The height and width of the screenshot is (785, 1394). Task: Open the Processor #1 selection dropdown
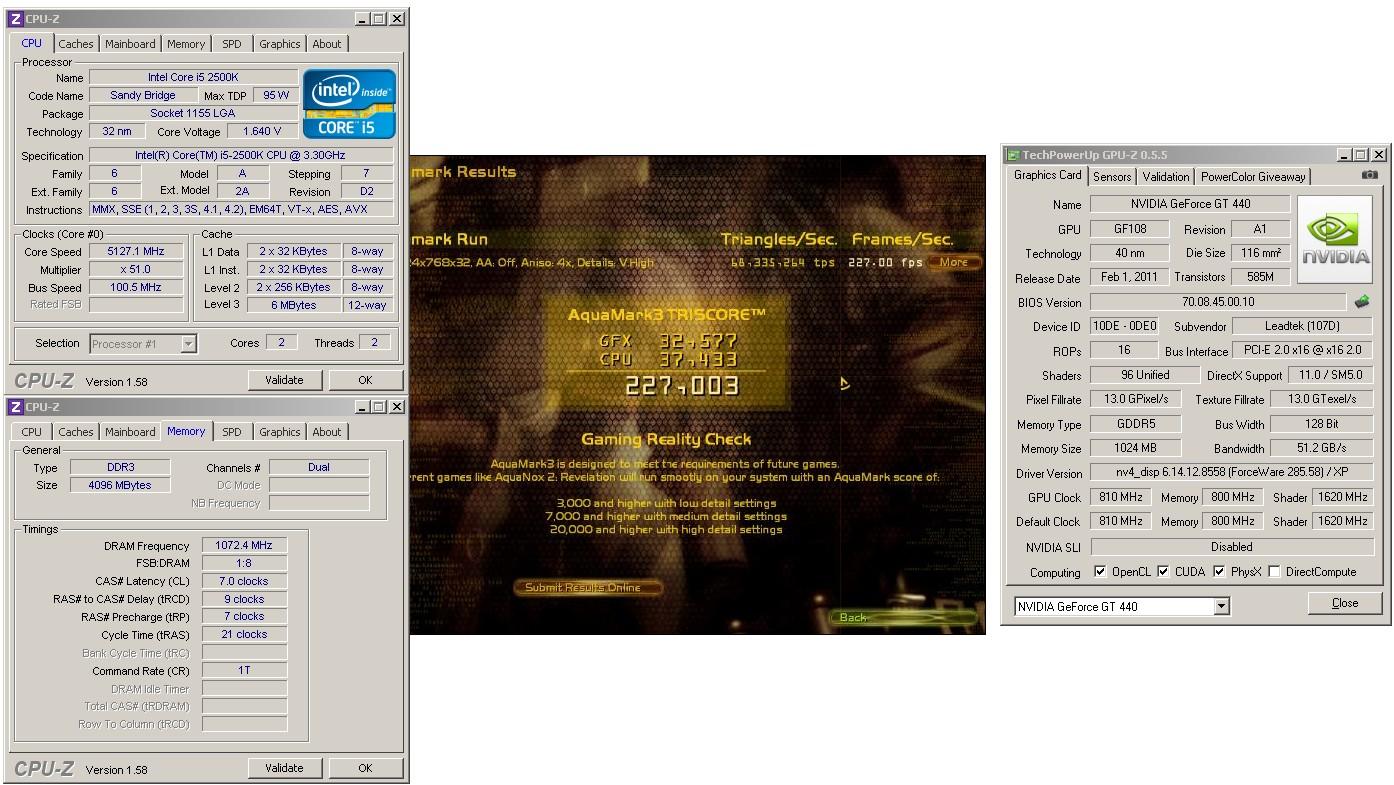click(189, 344)
